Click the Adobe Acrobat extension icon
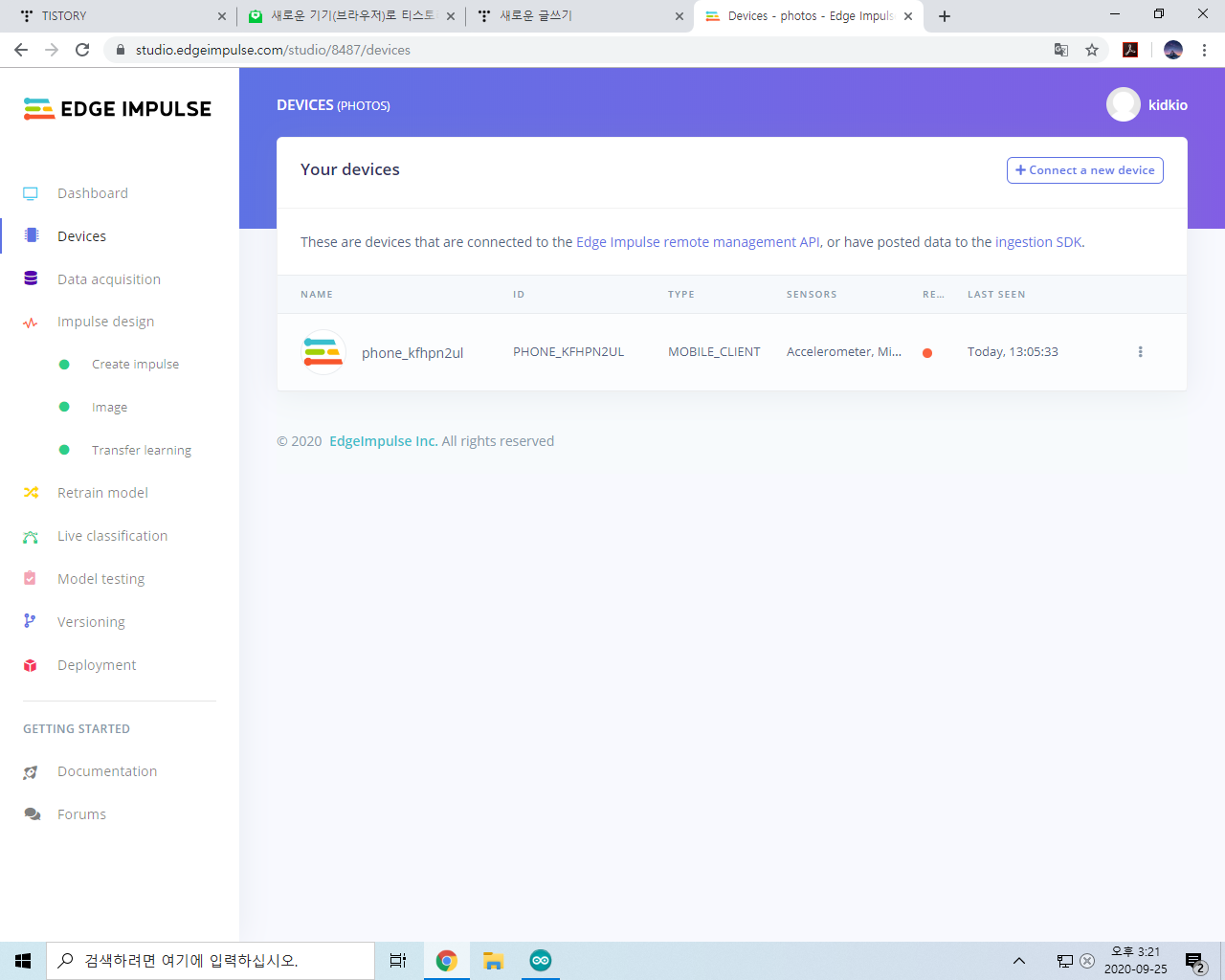The image size is (1225, 980). click(1130, 50)
